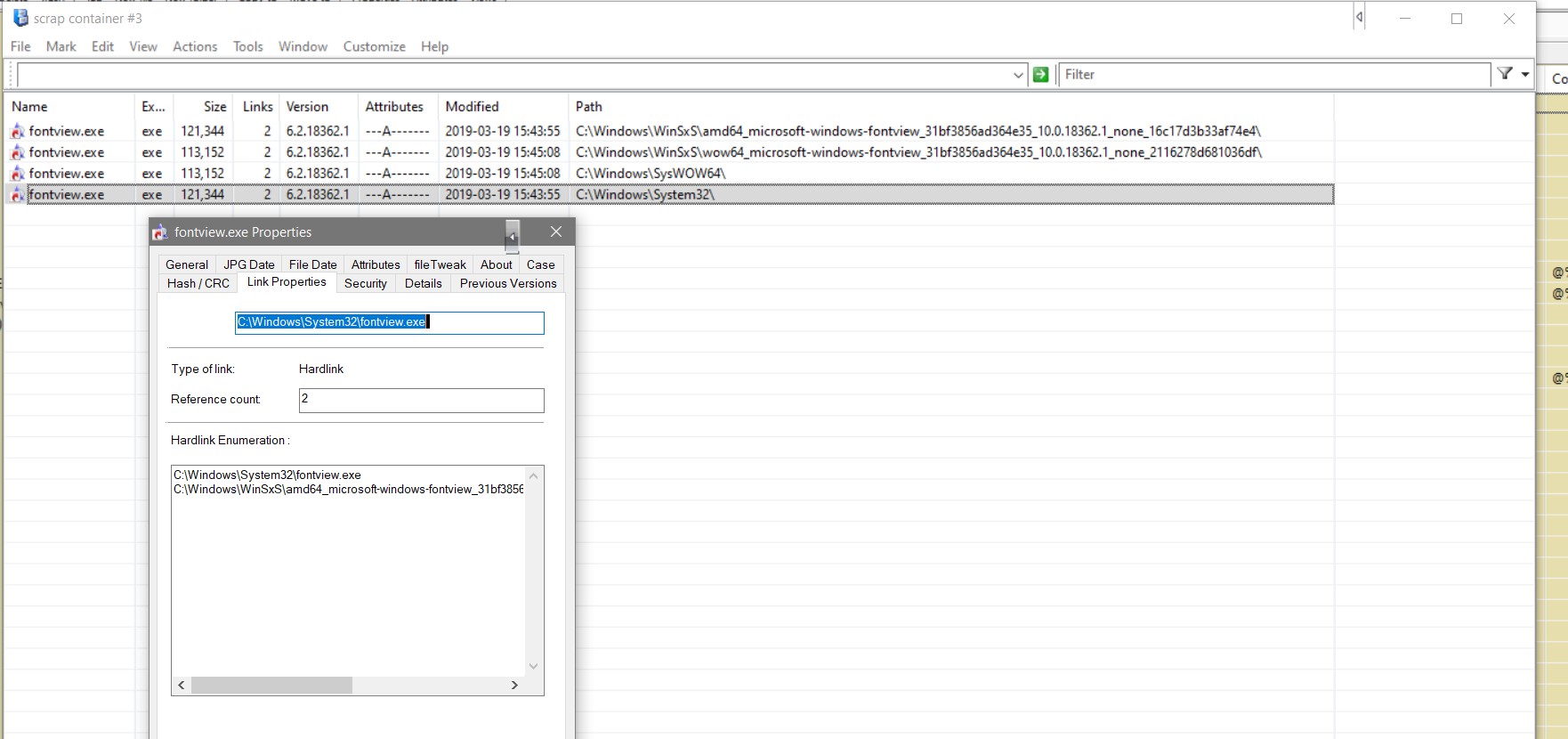The height and width of the screenshot is (739, 1568).
Task: Sort by the Links column header
Action: [257, 107]
